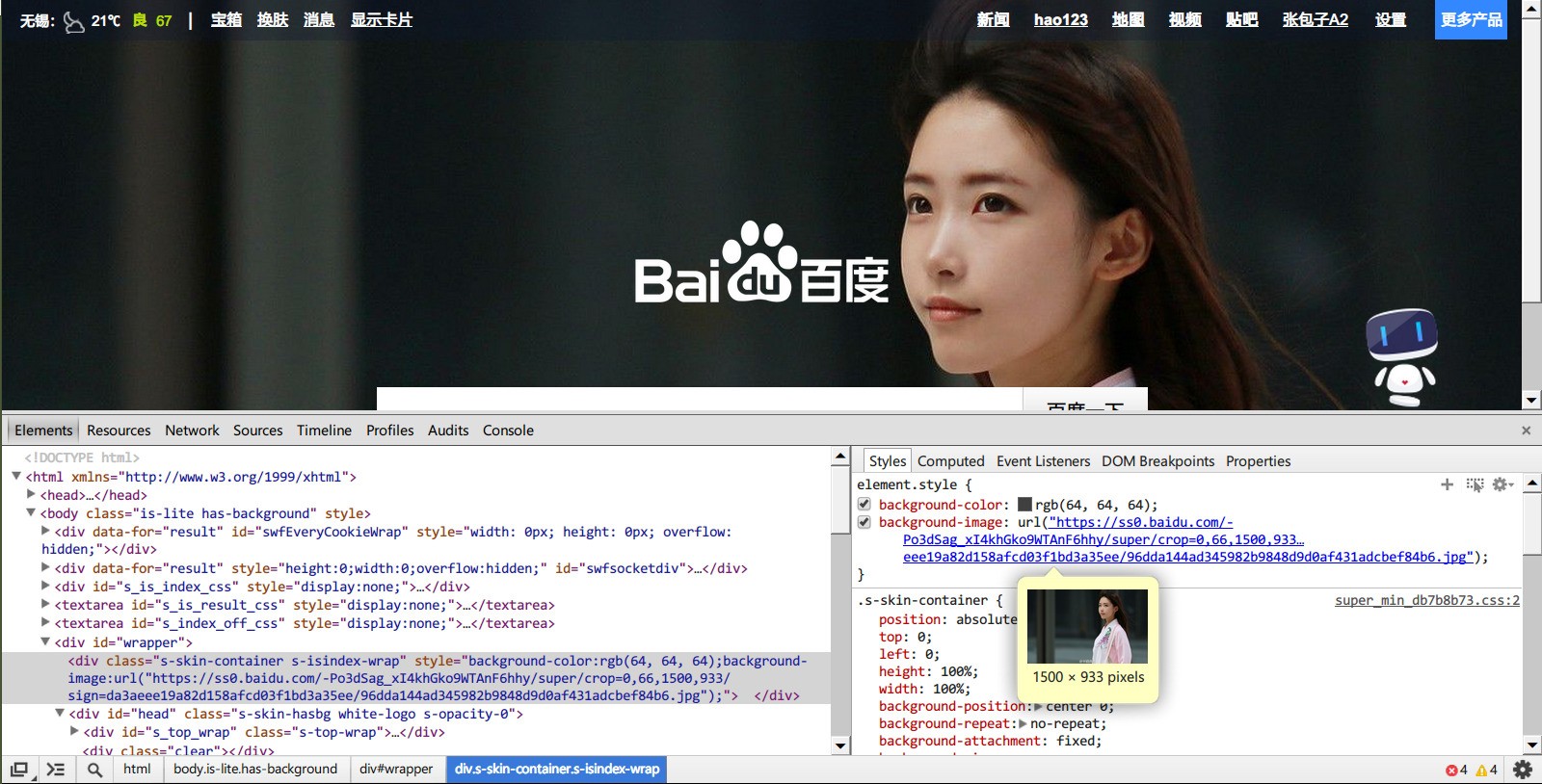Image resolution: width=1542 pixels, height=784 pixels.
Task: Select the Computed sidebar tab
Action: coord(951,461)
